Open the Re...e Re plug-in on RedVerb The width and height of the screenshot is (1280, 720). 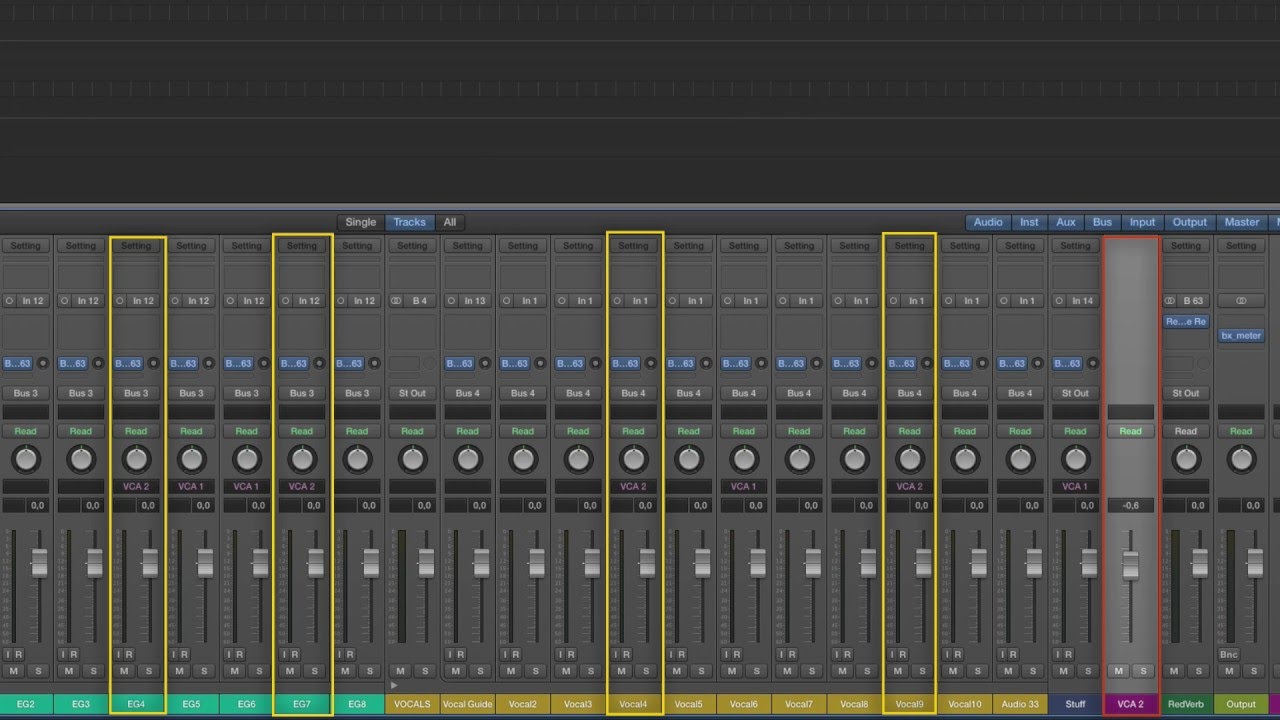[1186, 322]
